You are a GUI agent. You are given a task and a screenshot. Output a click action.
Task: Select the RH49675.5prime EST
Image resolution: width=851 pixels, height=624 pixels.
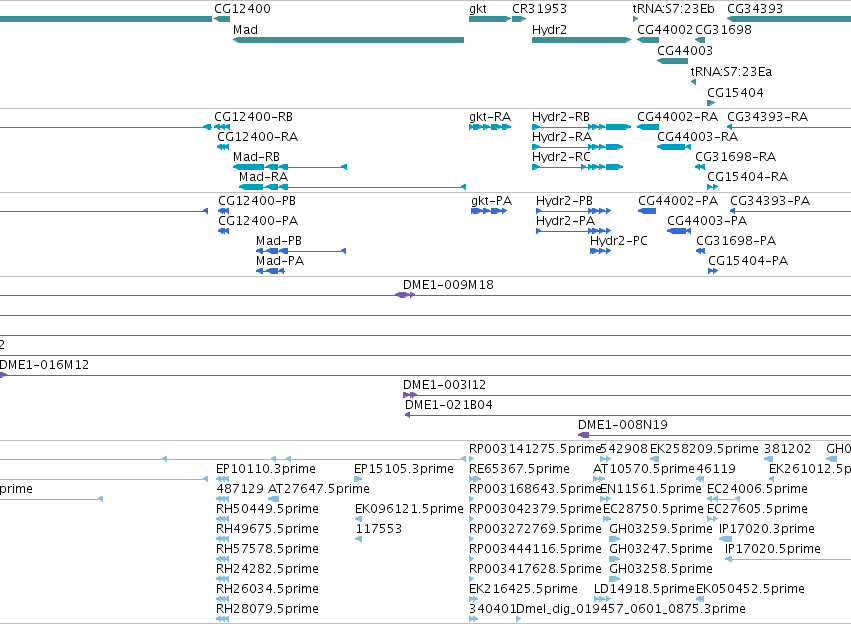222,539
